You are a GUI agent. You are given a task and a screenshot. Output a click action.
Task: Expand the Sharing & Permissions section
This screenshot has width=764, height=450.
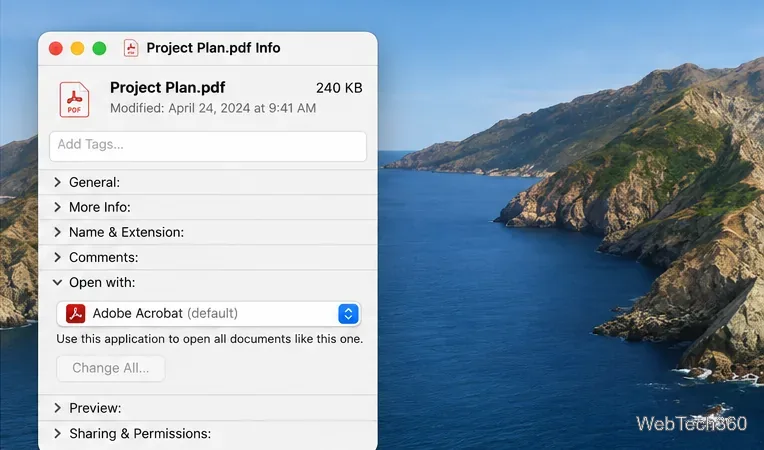pos(57,433)
